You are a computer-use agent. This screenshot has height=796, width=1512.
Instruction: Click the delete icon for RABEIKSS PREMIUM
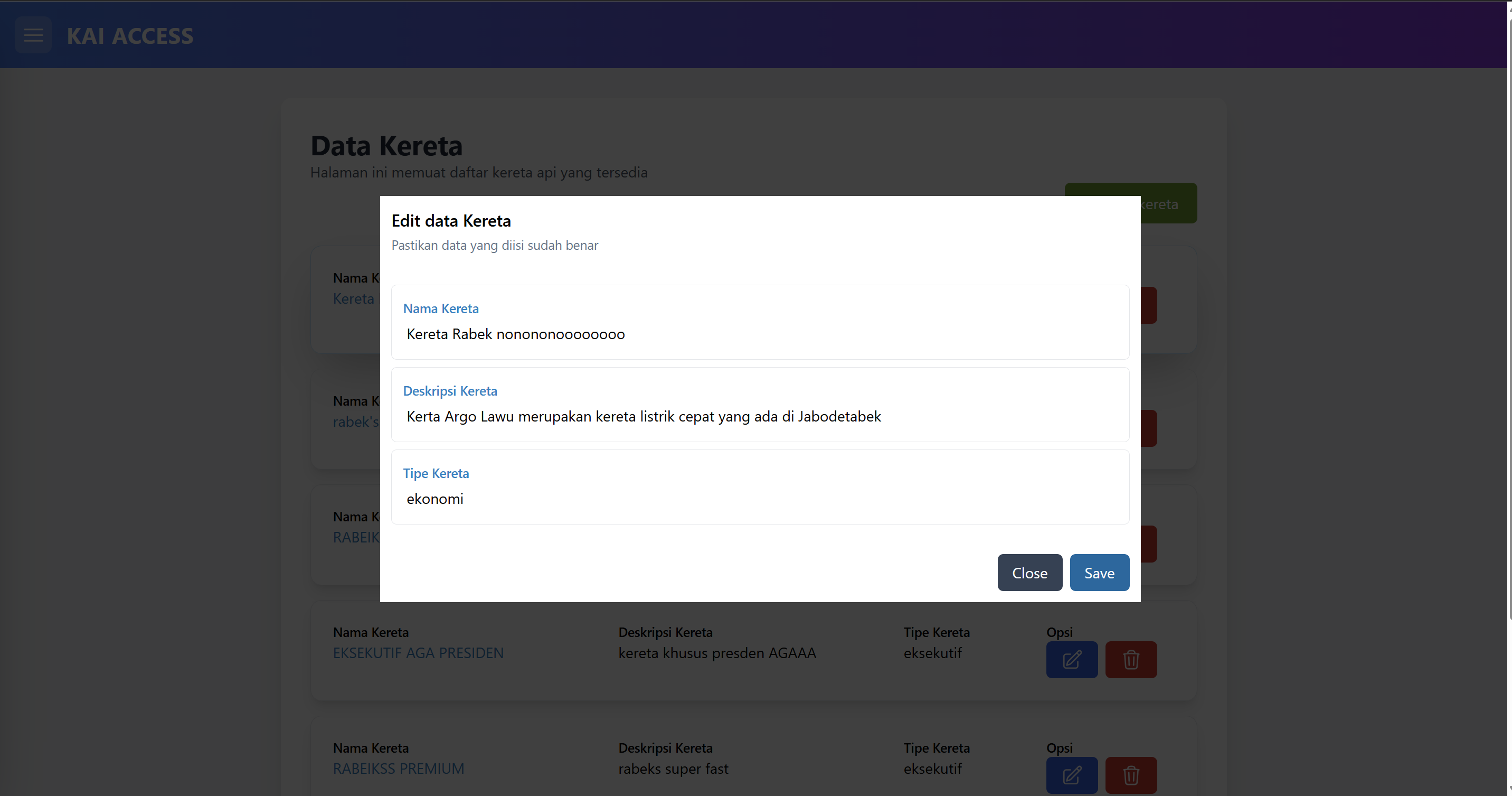[x=1131, y=775]
